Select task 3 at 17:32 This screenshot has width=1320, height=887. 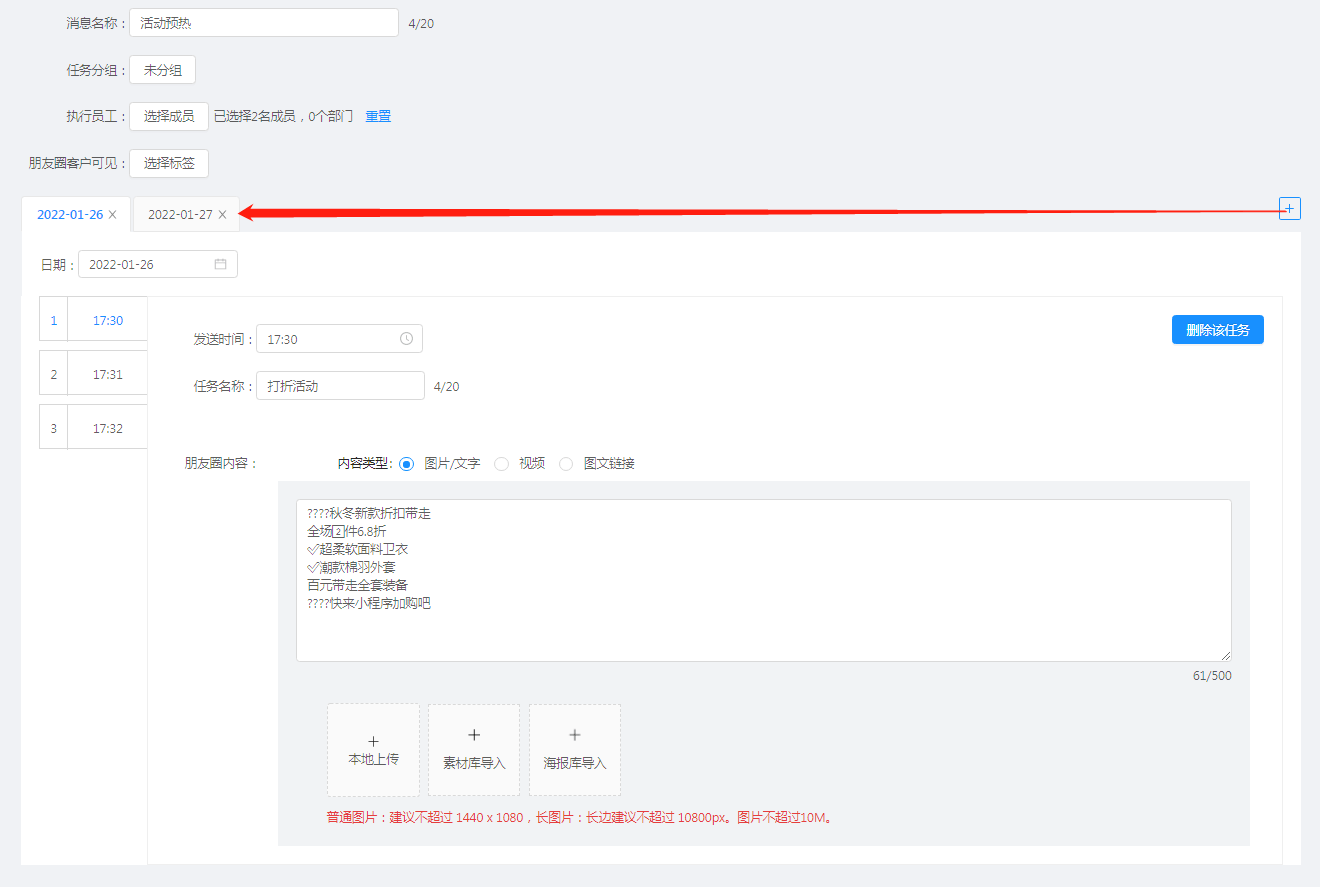93,428
